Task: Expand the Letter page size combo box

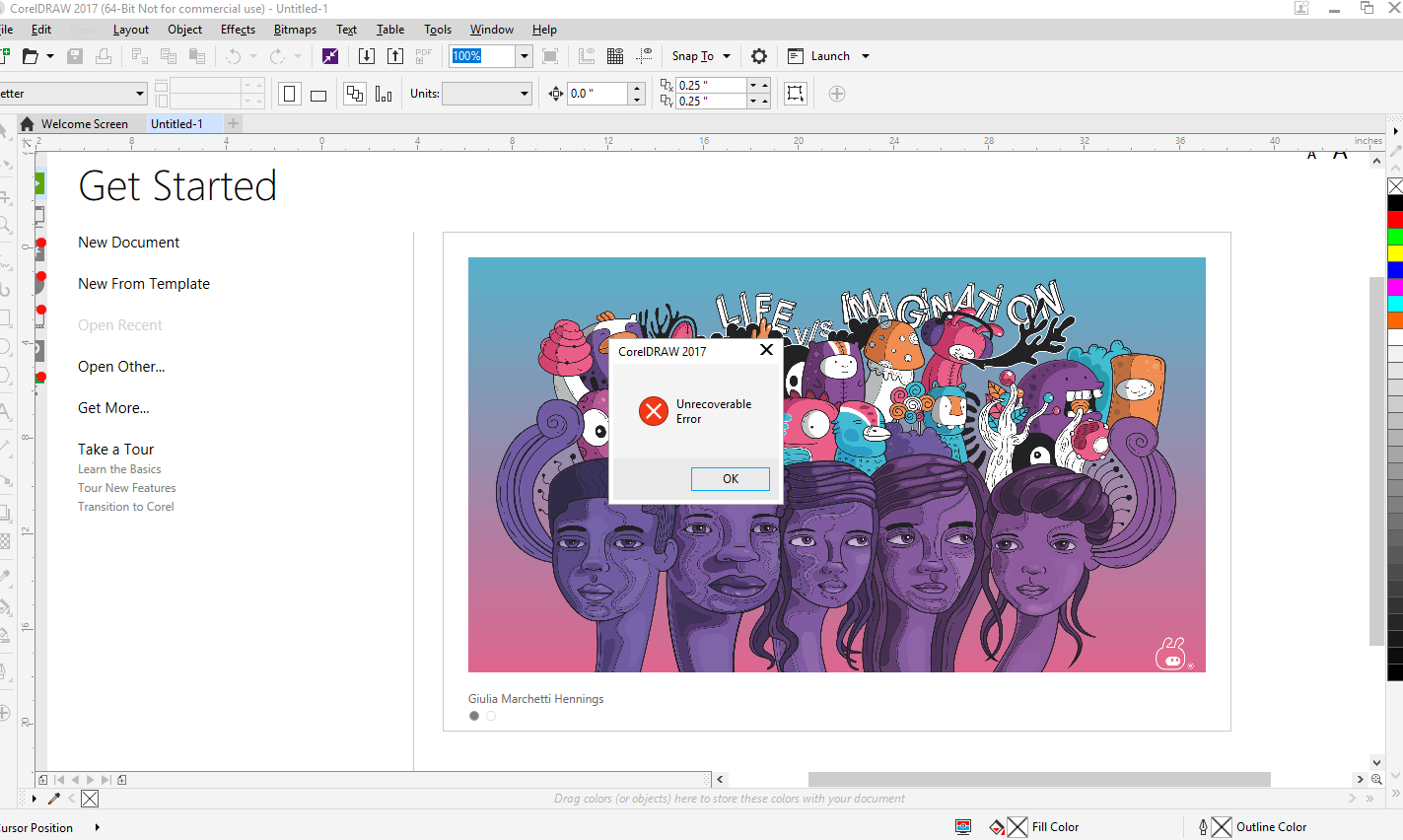Action: click(x=138, y=93)
